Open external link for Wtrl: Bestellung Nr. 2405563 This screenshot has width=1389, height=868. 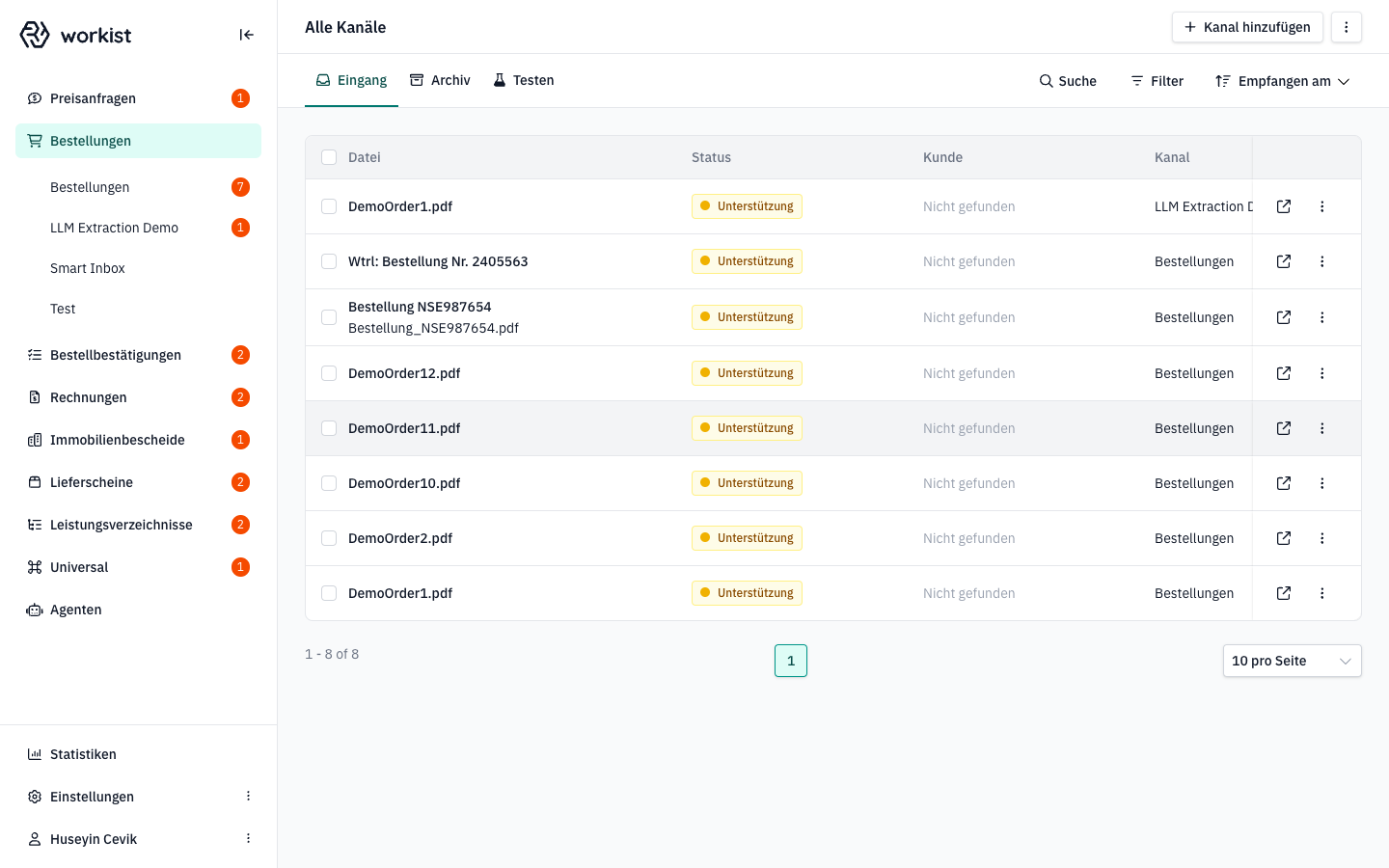[x=1284, y=261]
